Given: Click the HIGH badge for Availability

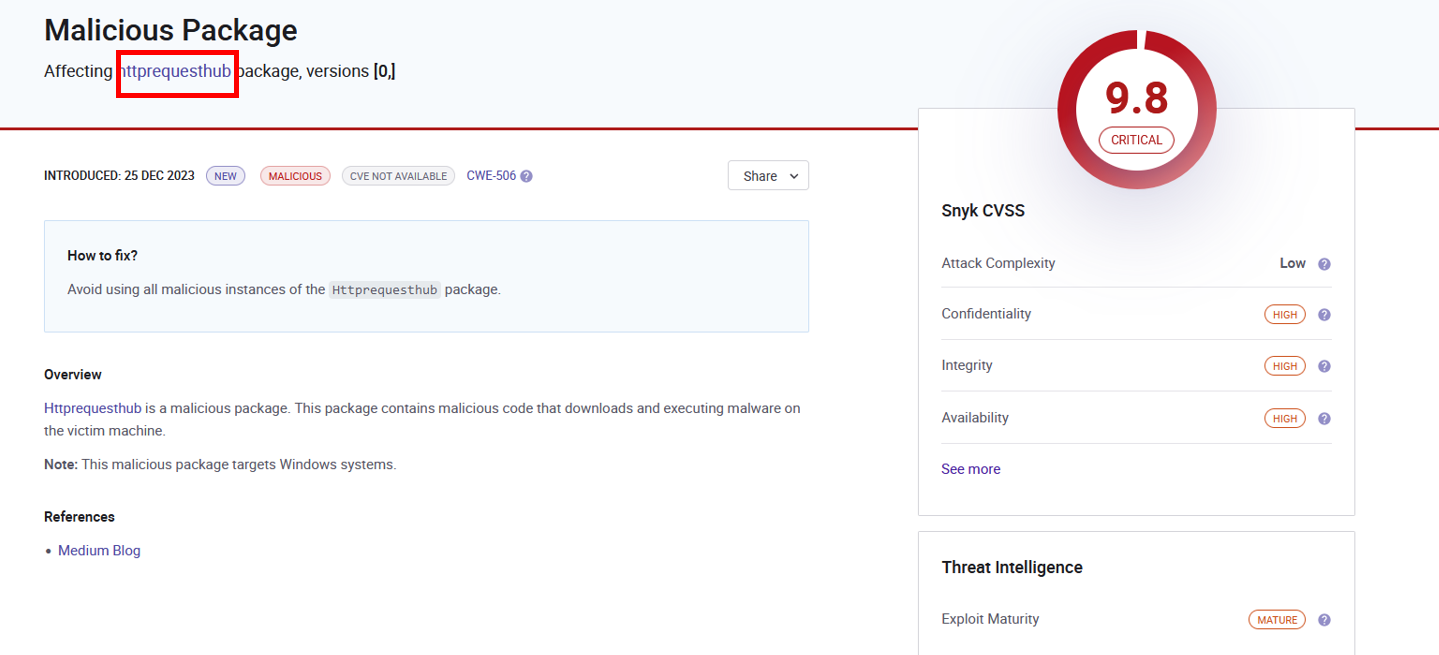Looking at the screenshot, I should (1285, 419).
